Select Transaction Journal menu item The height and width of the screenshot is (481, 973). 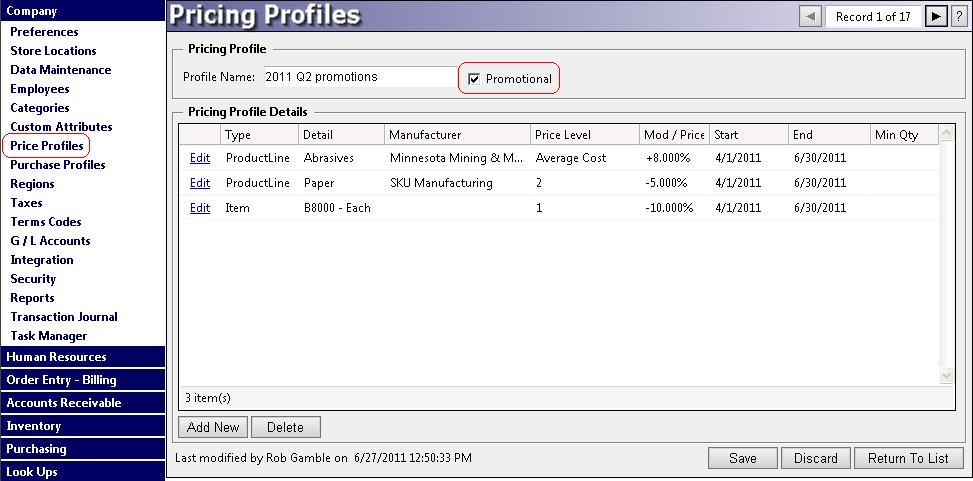coord(64,317)
